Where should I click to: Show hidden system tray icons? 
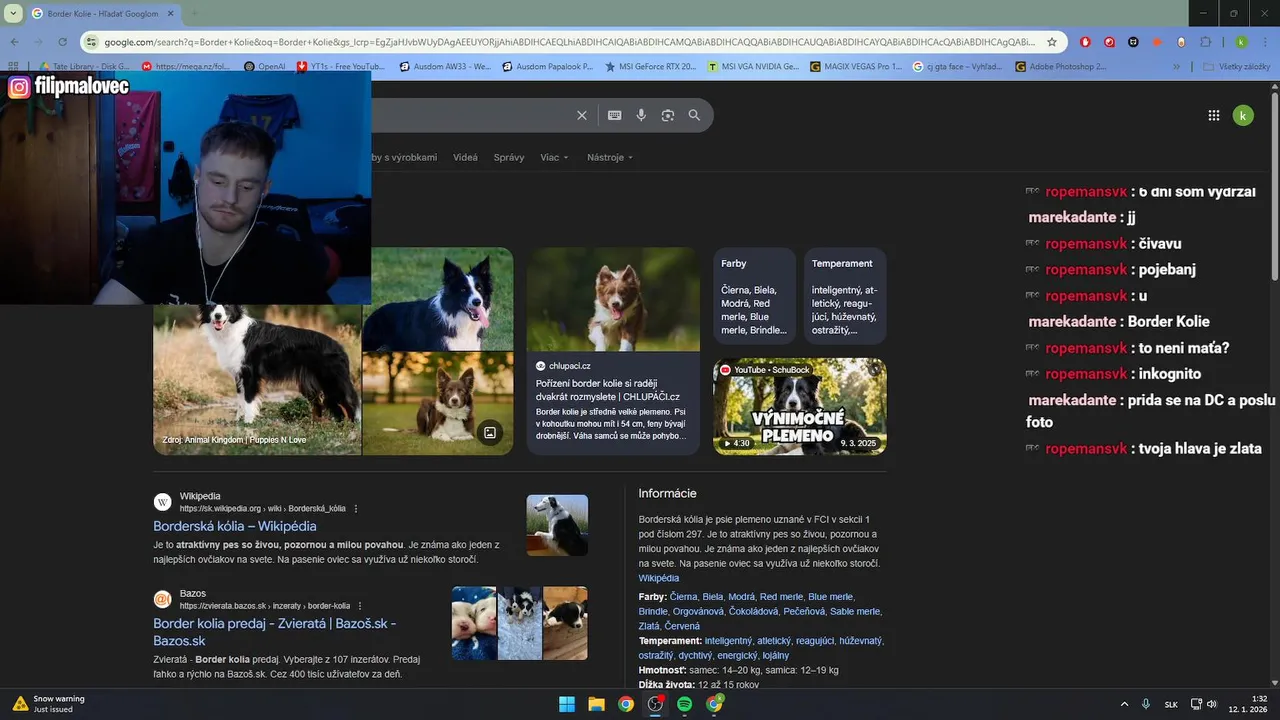(1124, 704)
